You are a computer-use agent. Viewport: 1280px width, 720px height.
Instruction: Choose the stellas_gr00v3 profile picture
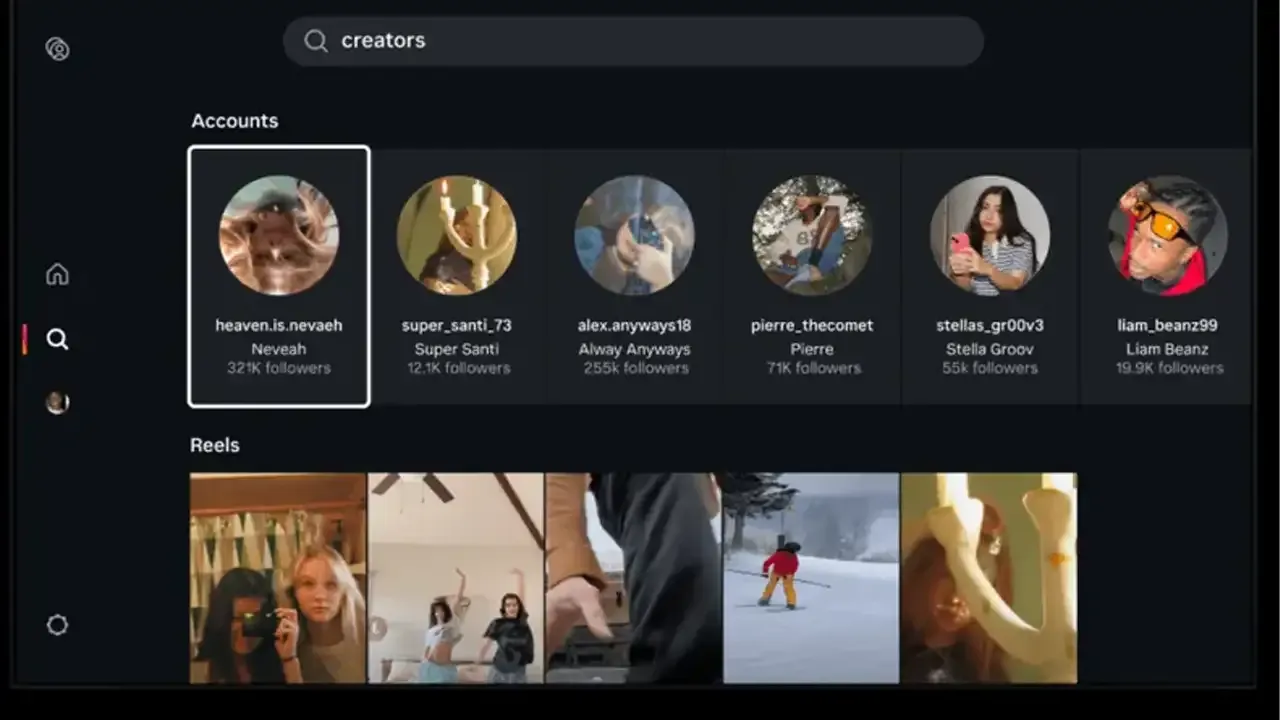click(990, 236)
